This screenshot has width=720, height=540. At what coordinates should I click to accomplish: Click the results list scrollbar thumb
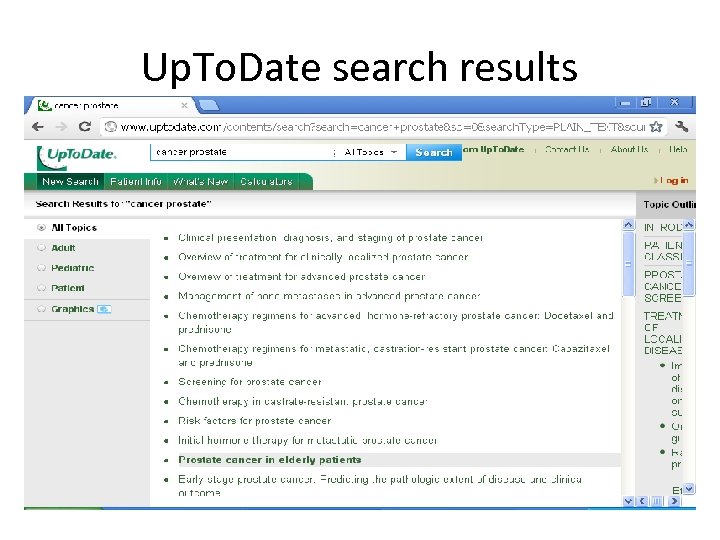[x=628, y=264]
